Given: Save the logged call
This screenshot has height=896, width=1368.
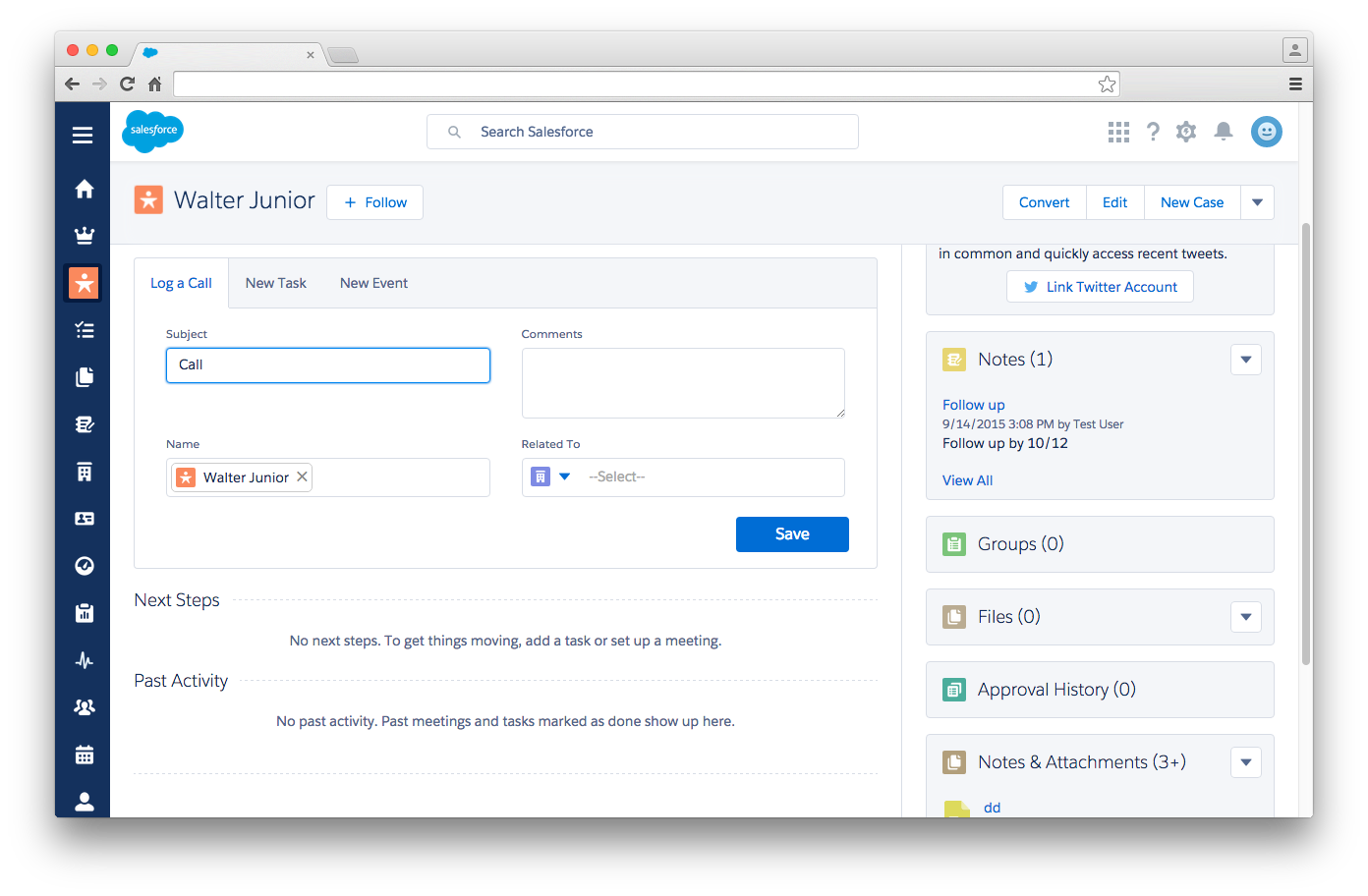Looking at the screenshot, I should click(x=792, y=534).
